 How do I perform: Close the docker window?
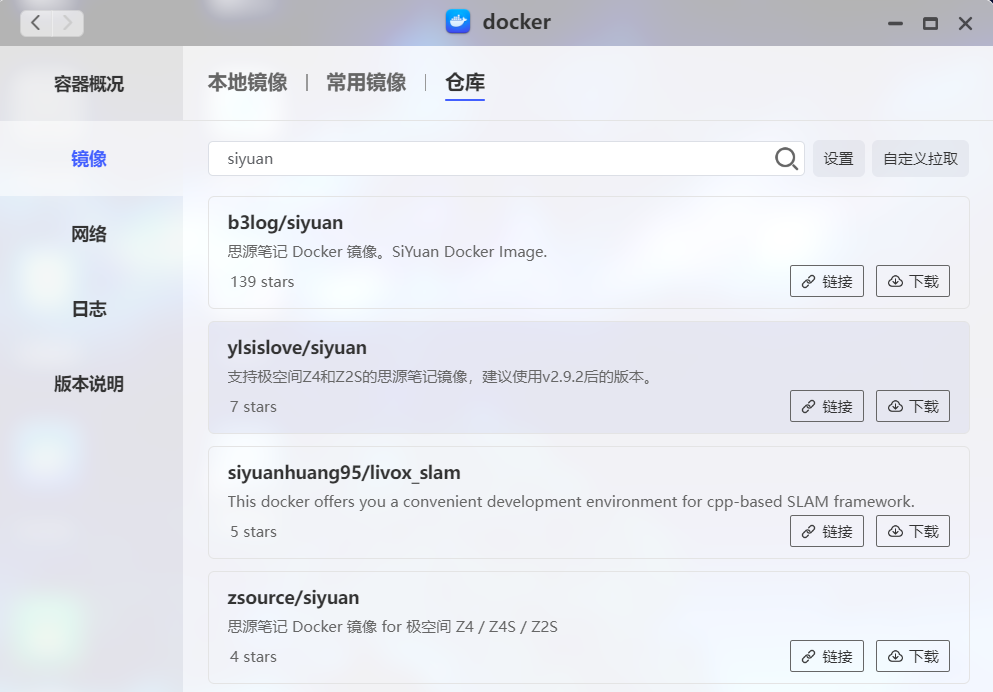pyautogui.click(x=965, y=24)
